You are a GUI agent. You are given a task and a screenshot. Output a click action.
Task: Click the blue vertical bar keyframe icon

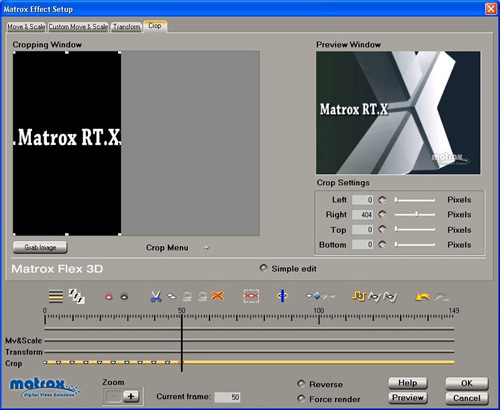[282, 296]
